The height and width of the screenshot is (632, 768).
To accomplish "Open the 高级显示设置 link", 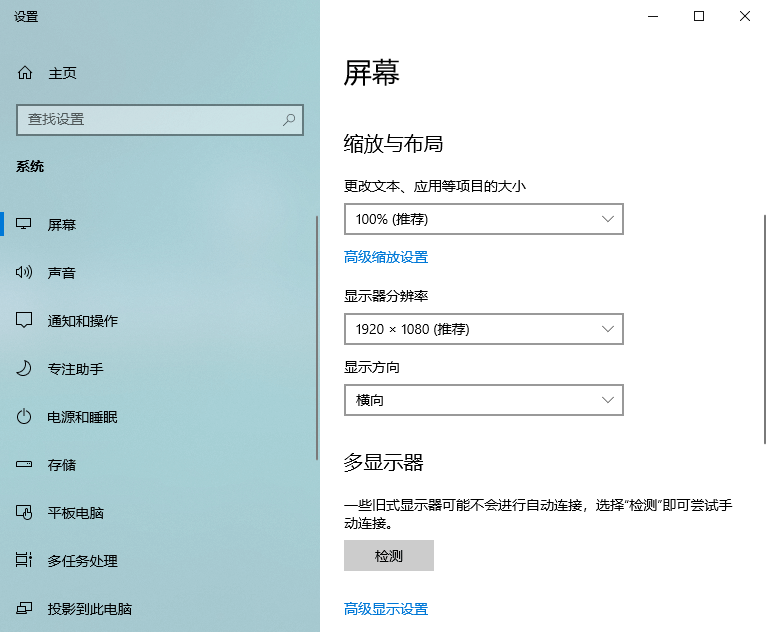I will click(386, 609).
